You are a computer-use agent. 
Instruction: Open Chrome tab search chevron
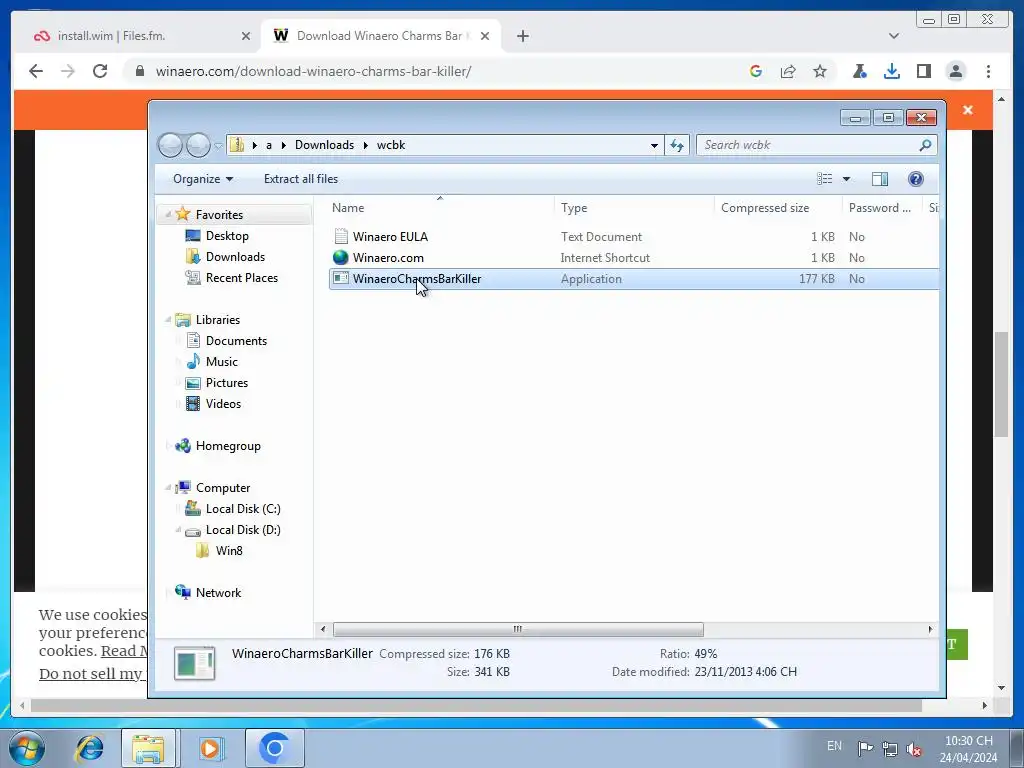[x=893, y=36]
